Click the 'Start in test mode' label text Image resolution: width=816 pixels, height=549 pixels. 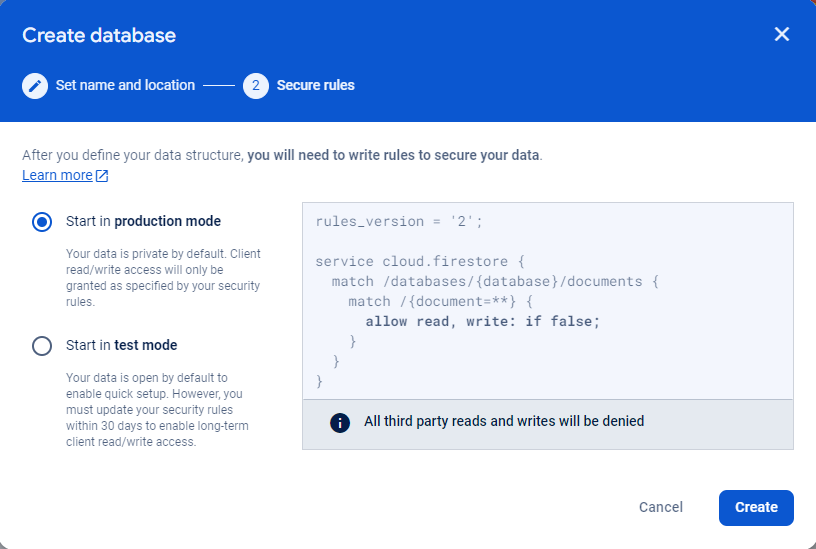121,345
